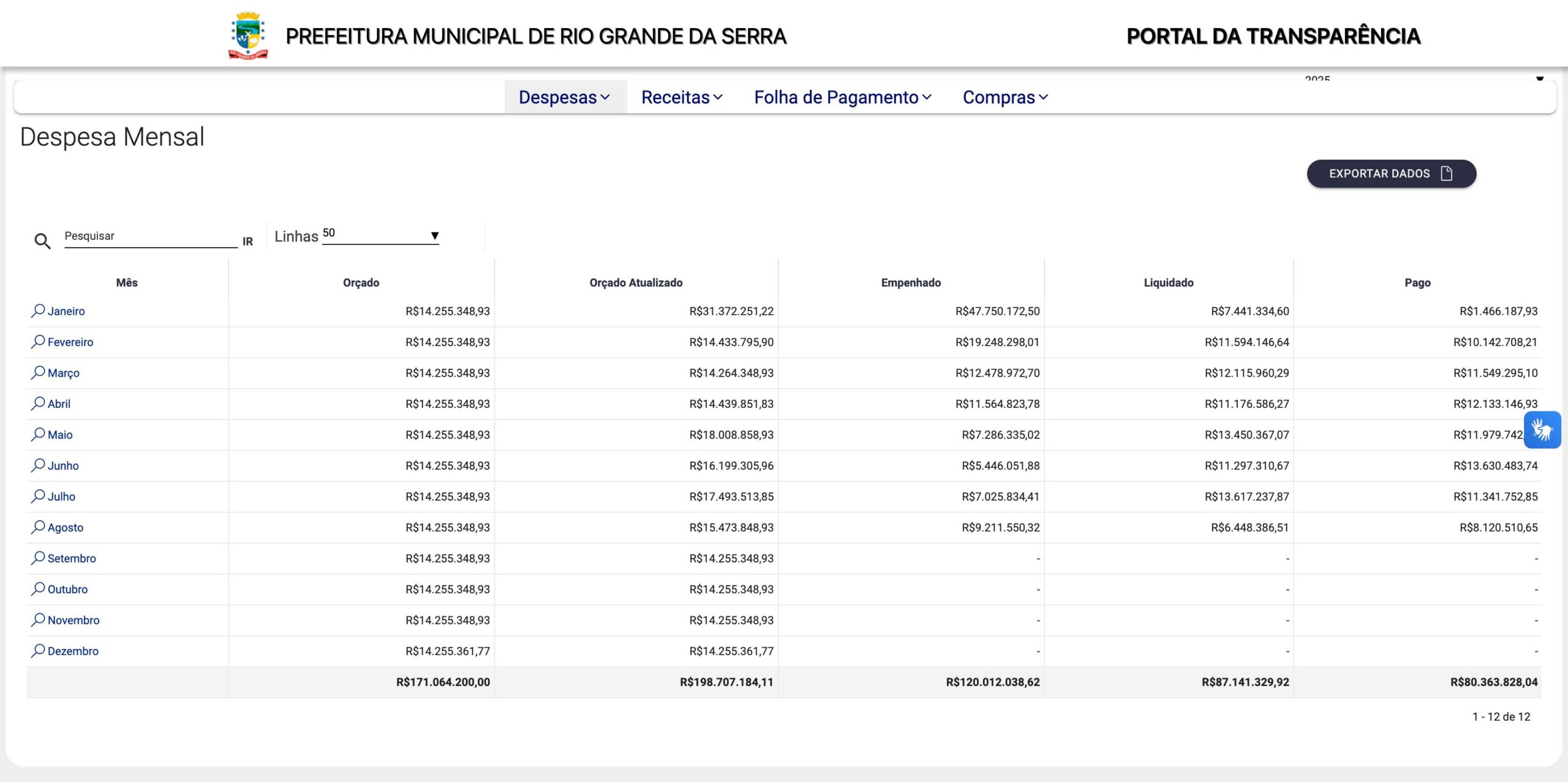The height and width of the screenshot is (782, 1568).
Task: Open Março details with its magnifier icon
Action: tap(38, 373)
